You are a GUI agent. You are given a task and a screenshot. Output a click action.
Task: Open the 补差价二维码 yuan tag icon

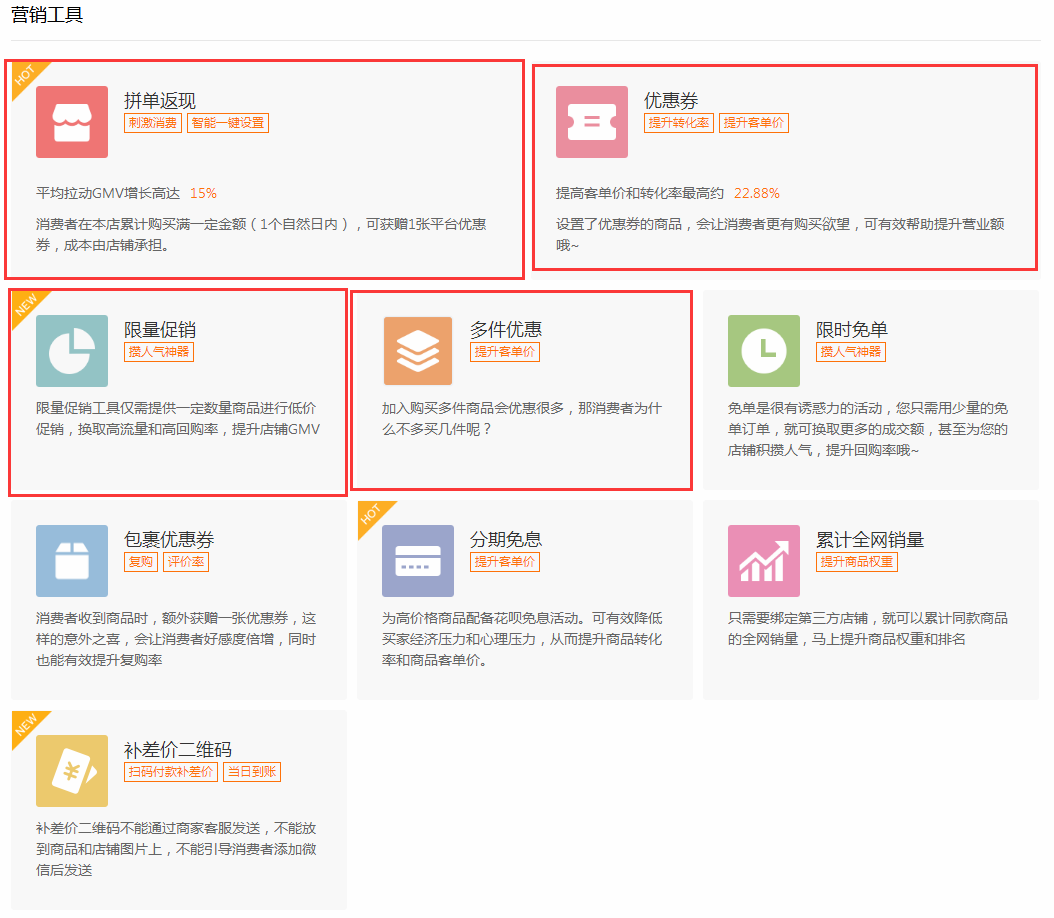tap(72, 771)
